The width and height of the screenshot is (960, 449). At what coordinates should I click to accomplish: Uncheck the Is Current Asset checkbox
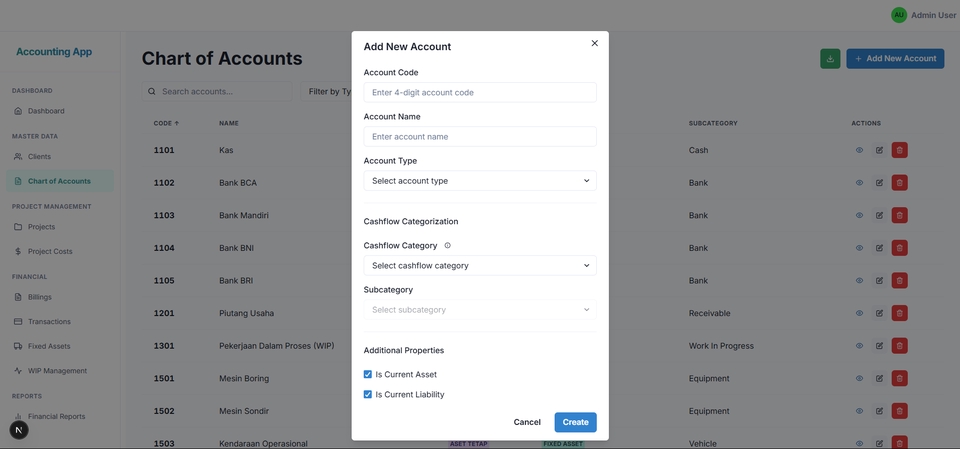368,374
